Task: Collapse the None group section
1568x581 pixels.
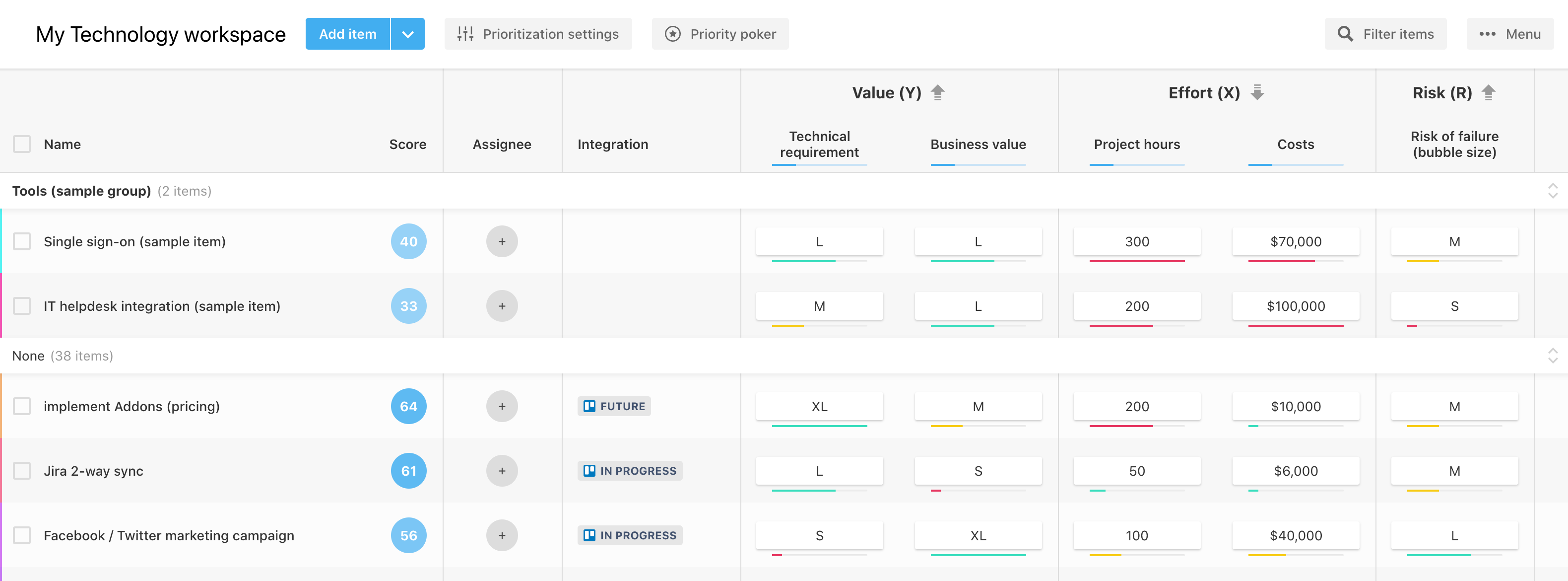Action: tap(1552, 356)
